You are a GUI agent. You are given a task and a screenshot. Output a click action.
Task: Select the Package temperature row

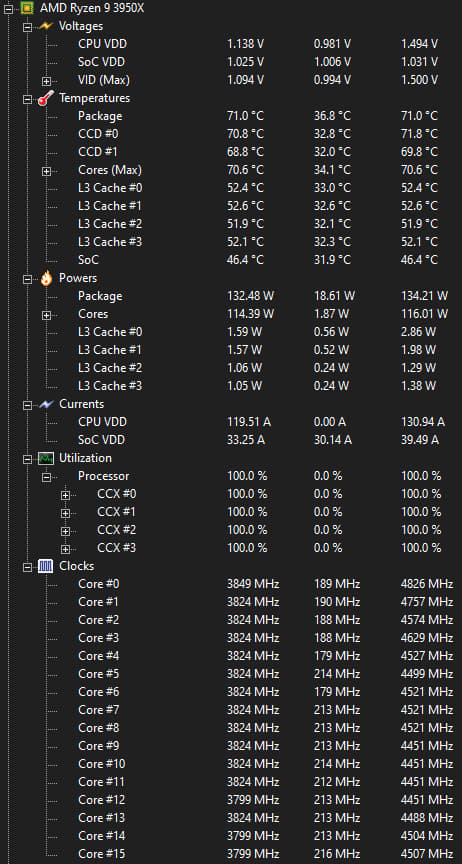[x=257, y=116]
